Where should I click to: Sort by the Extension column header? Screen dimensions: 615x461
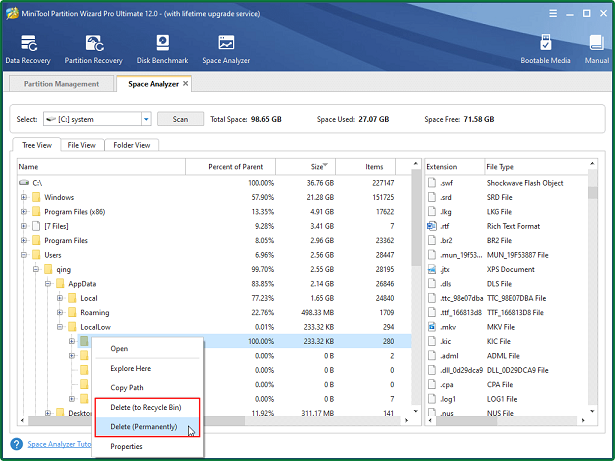455,167
